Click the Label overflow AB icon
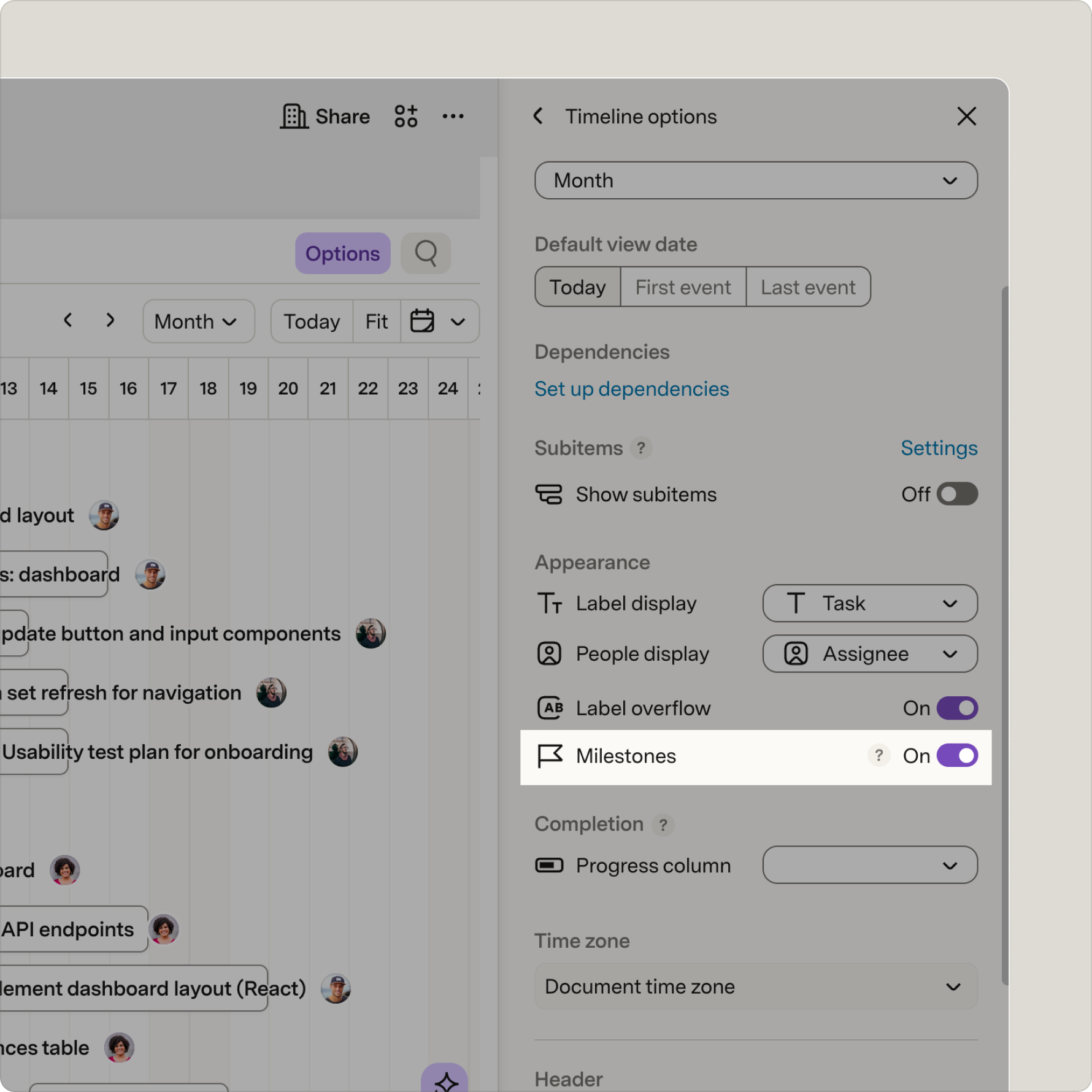The width and height of the screenshot is (1092, 1092). tap(550, 708)
